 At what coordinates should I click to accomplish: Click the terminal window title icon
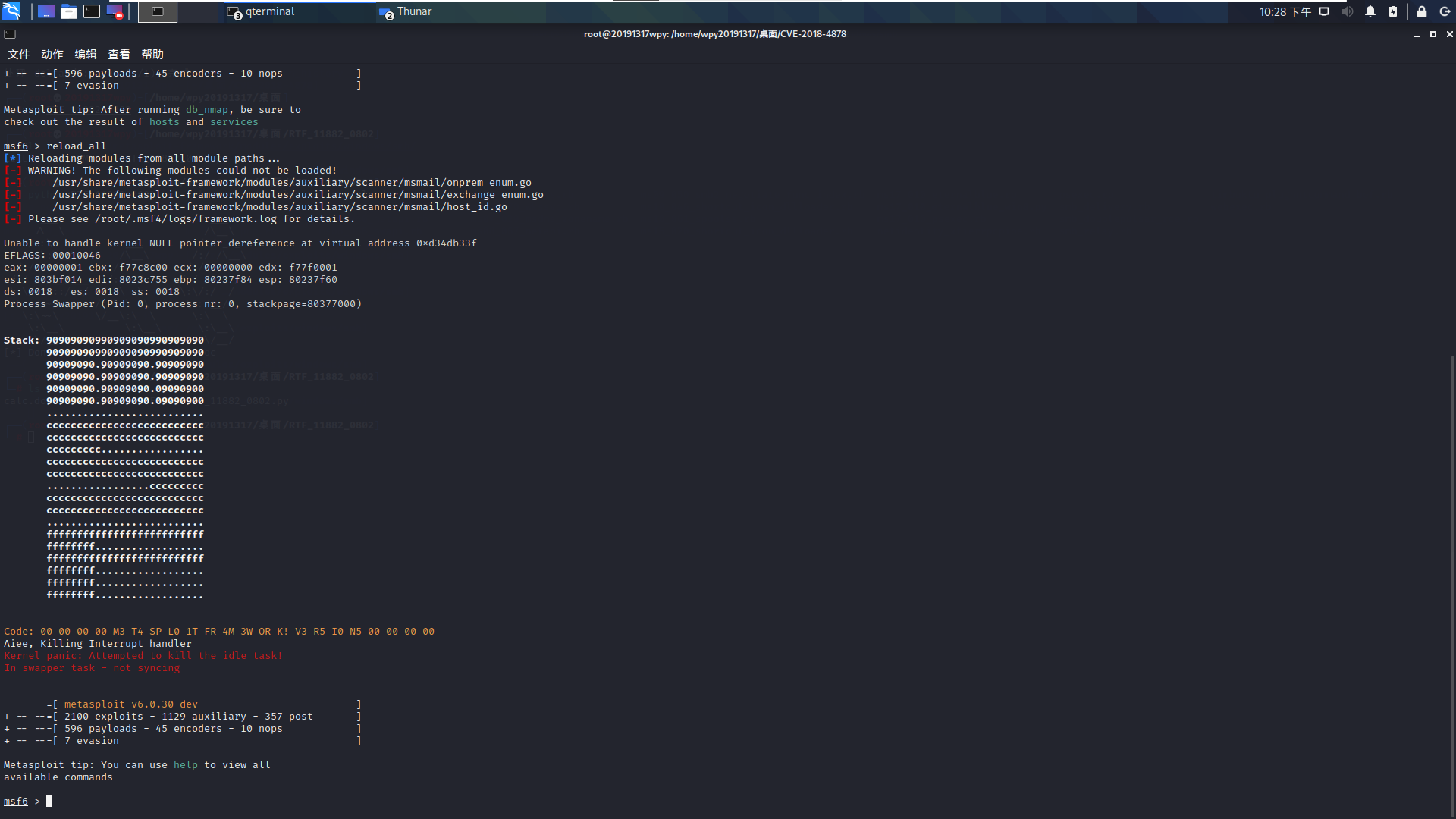(x=10, y=34)
